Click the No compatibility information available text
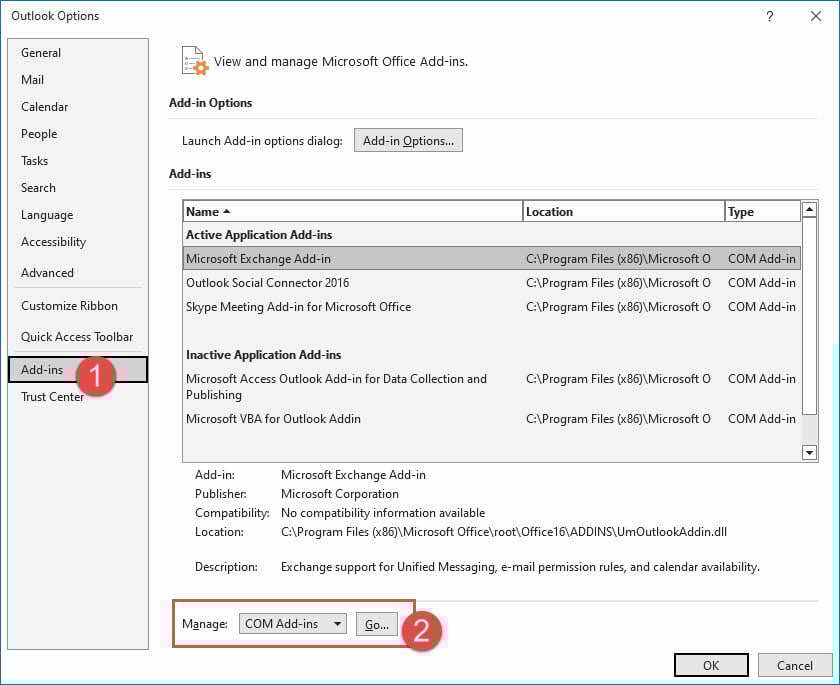The width and height of the screenshot is (840, 685). (383, 513)
